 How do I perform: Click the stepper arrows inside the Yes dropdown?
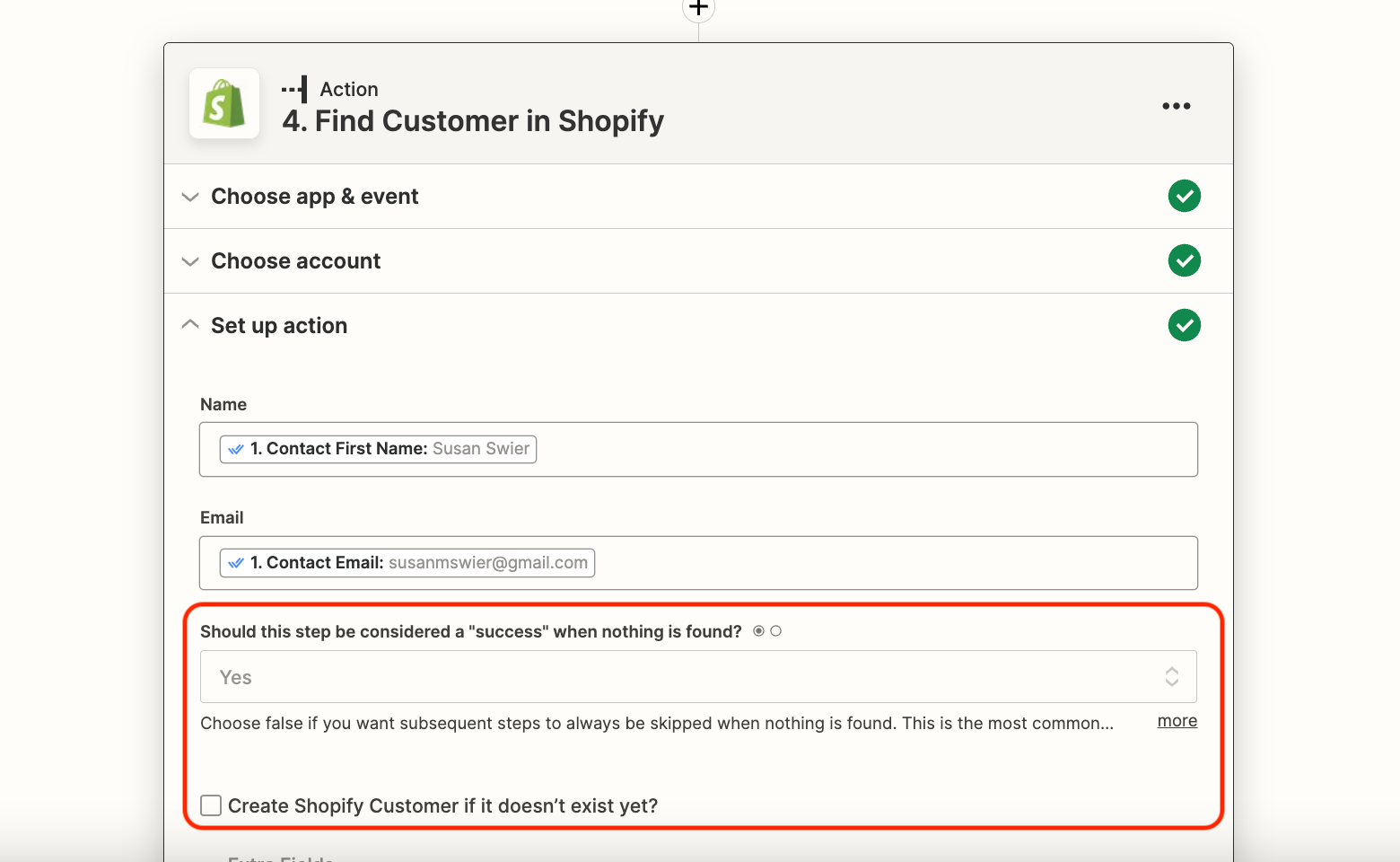[1172, 677]
